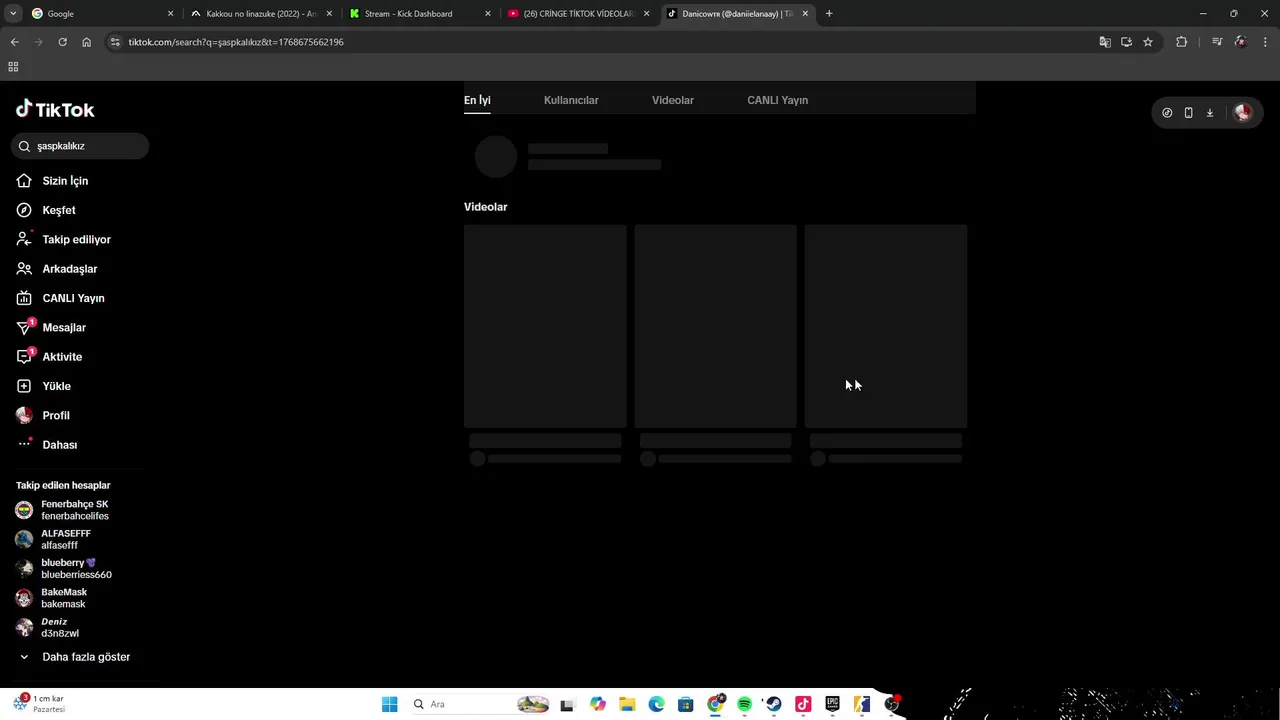This screenshot has height=720, width=1280.
Task: Open the TikTok app from the taskbar
Action: pos(803,704)
